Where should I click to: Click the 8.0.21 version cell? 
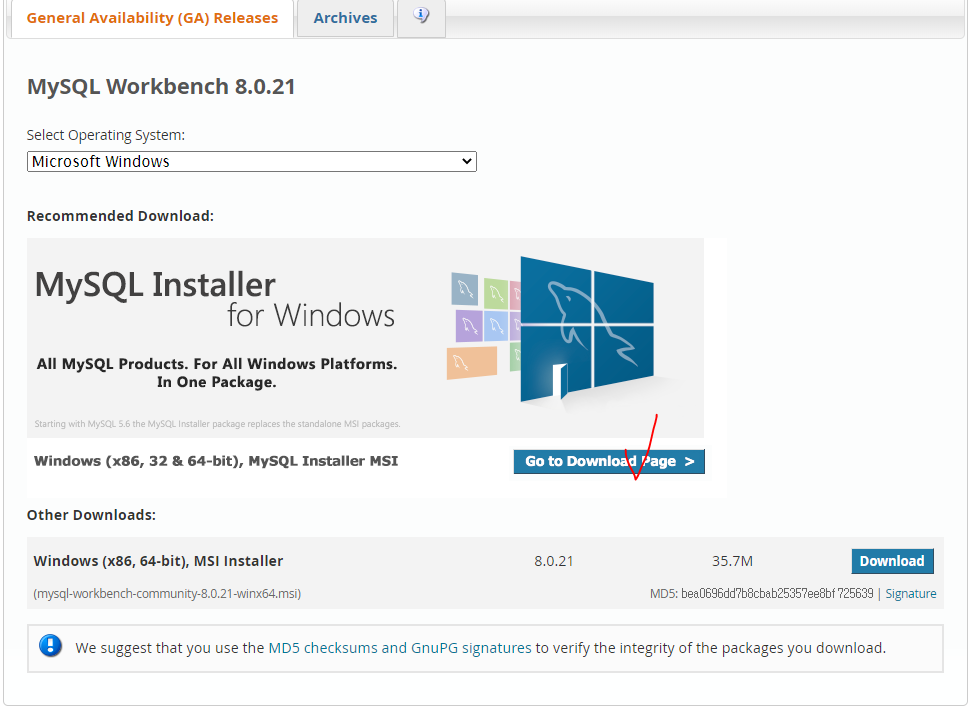pyautogui.click(x=553, y=561)
